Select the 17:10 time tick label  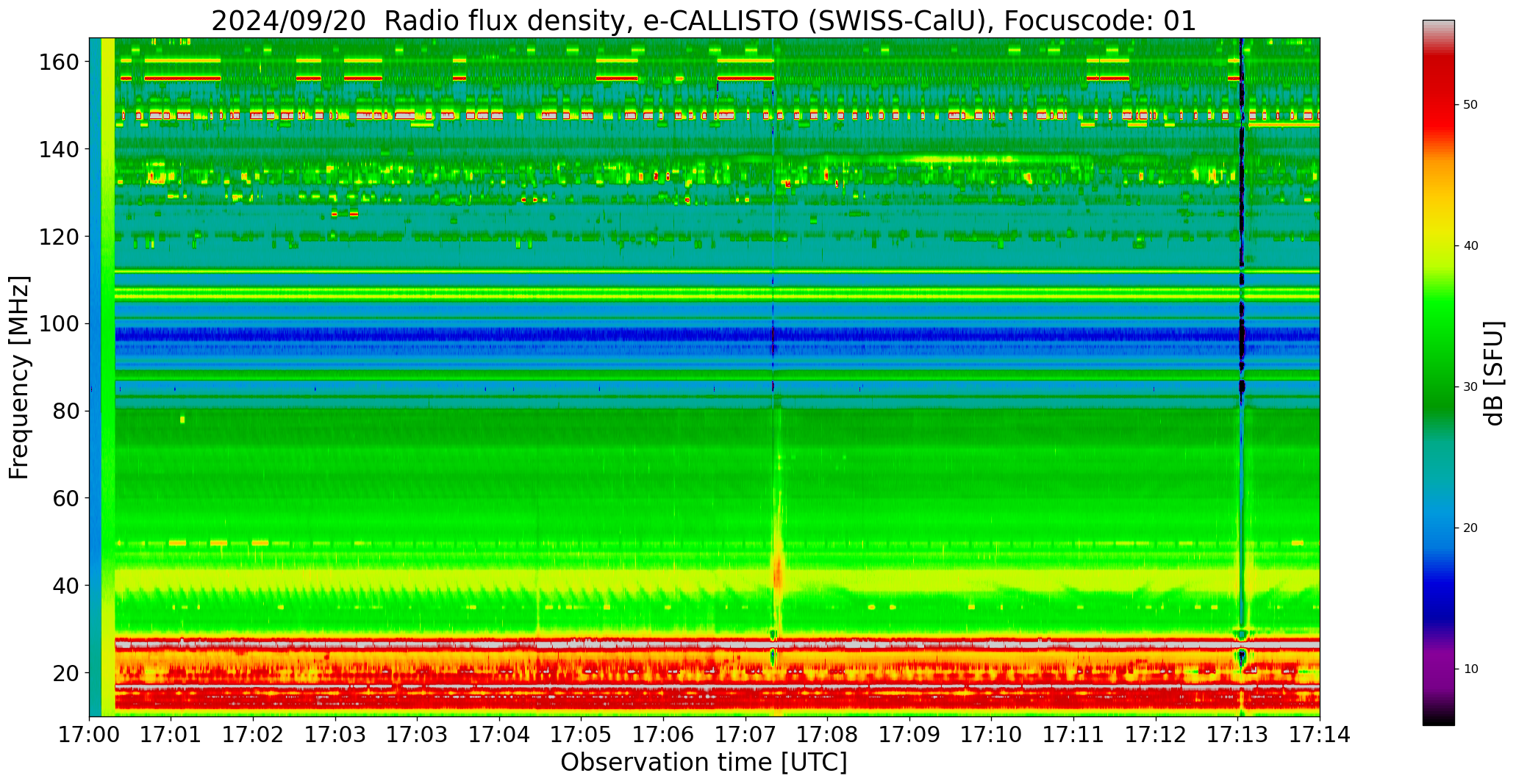click(992, 736)
